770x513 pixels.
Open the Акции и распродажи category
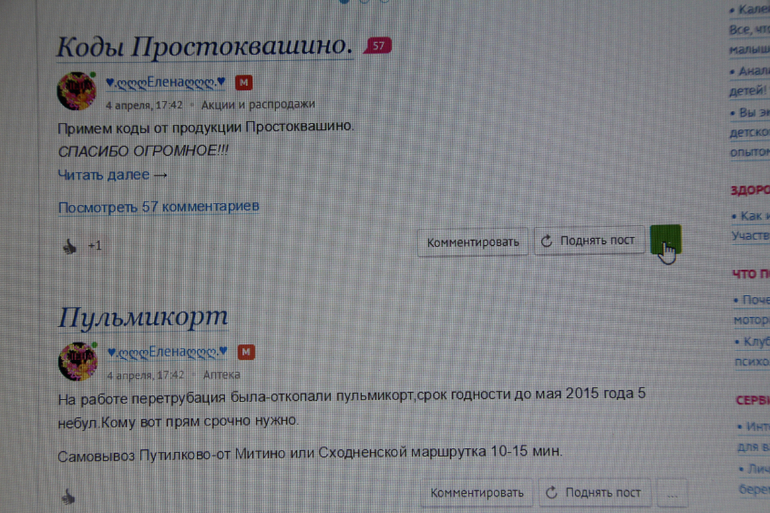click(258, 104)
